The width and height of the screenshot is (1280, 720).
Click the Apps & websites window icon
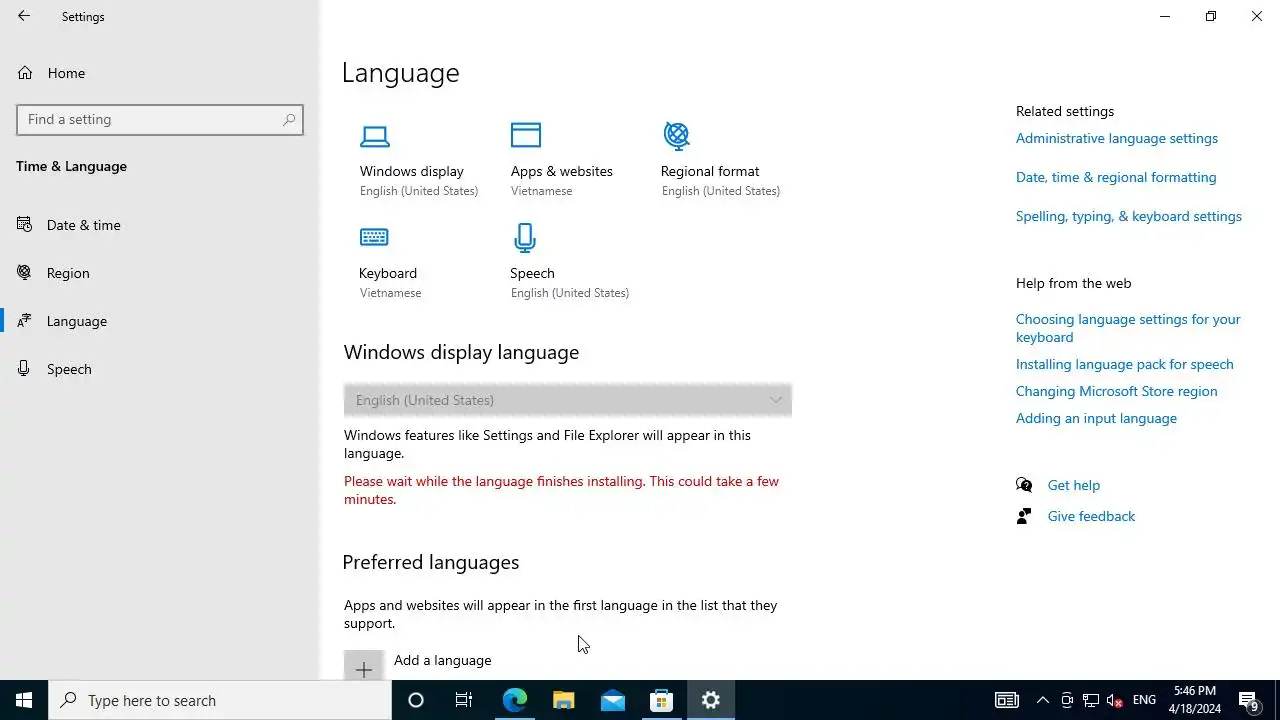526,135
